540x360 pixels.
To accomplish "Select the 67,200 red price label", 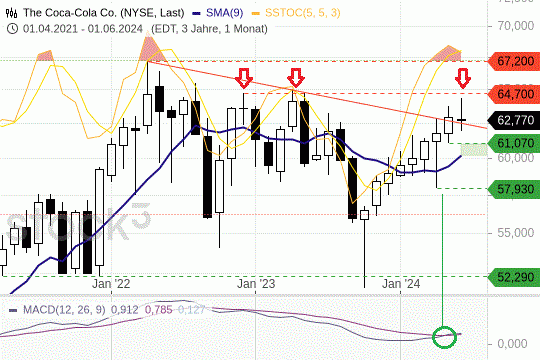I will [514, 61].
